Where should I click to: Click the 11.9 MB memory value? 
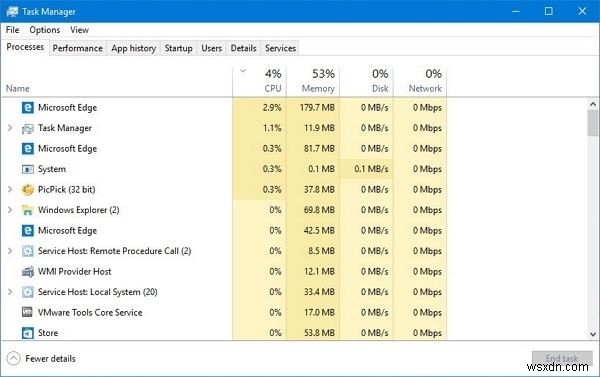(319, 128)
